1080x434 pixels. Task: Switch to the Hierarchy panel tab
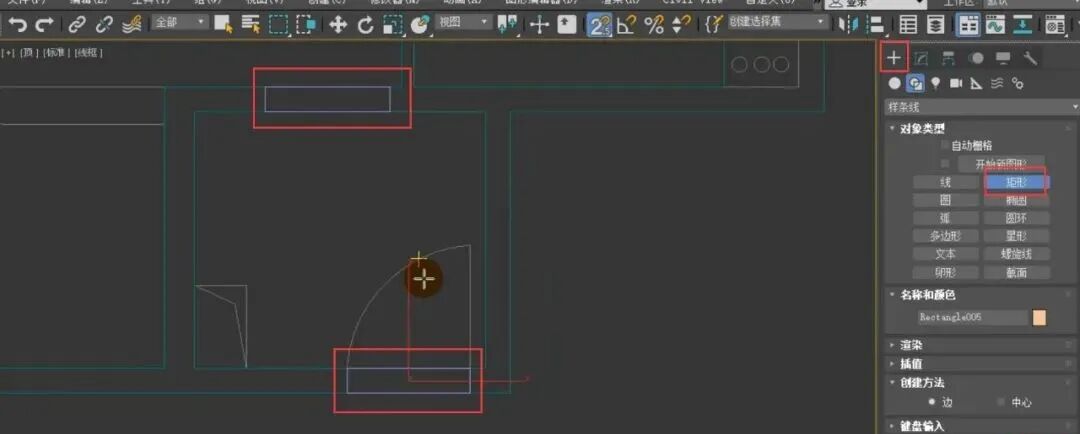(948, 59)
